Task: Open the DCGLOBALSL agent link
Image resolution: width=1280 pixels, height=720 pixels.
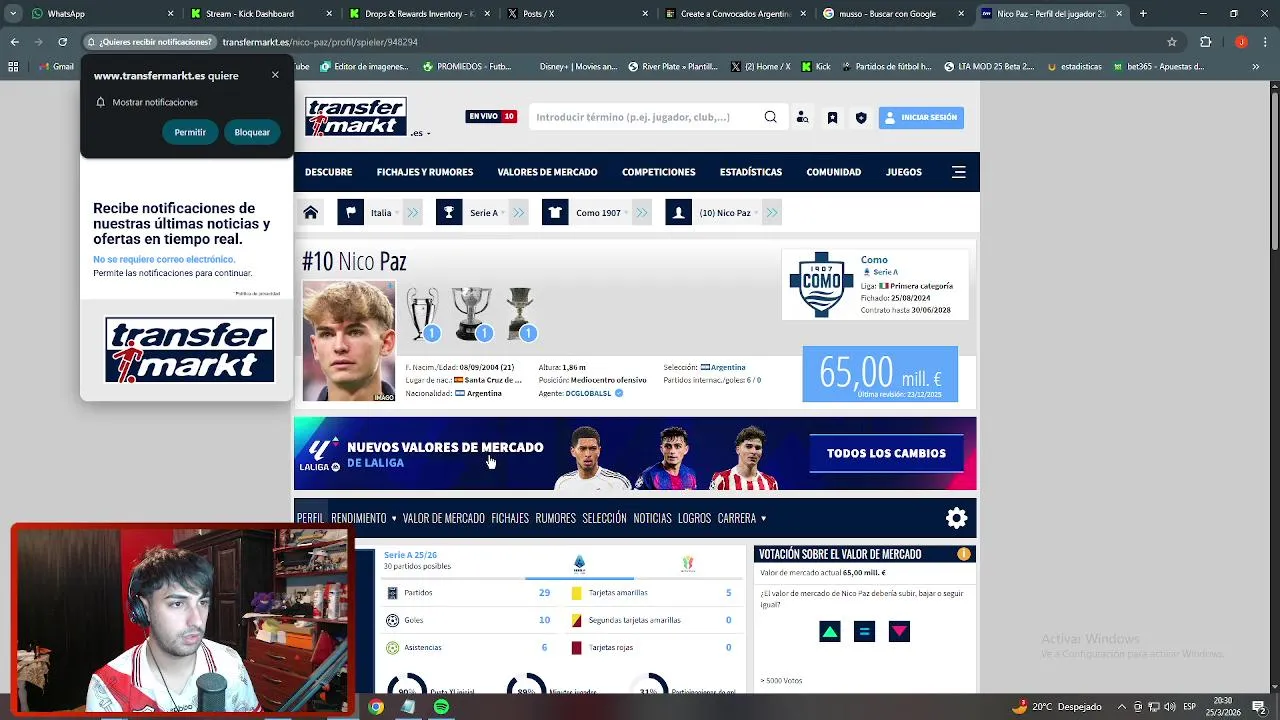Action: pyautogui.click(x=588, y=393)
